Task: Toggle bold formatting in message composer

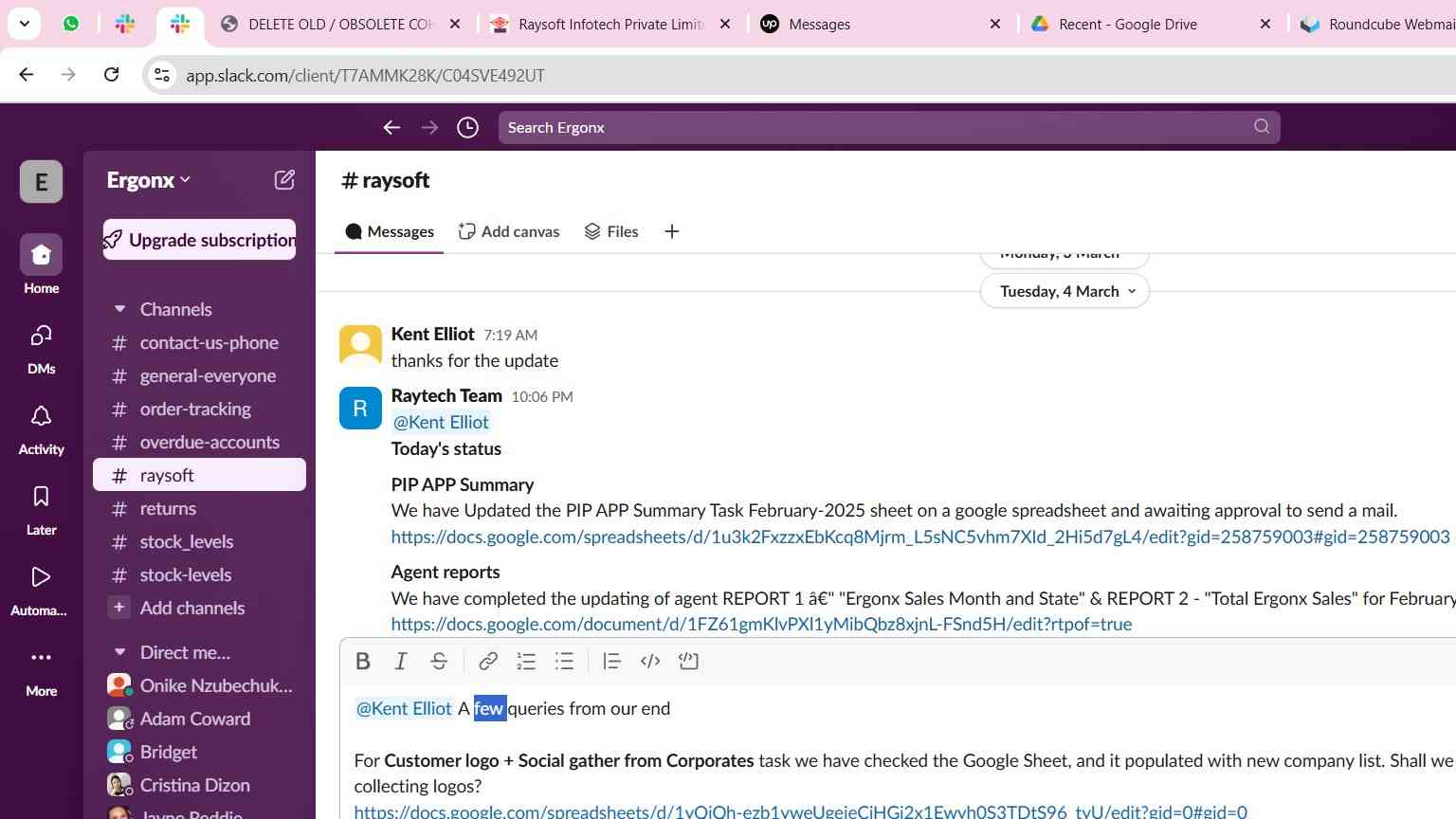Action: pos(362,662)
